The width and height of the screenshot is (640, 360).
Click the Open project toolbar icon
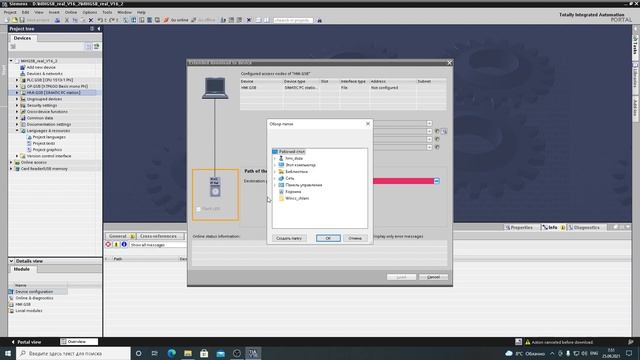point(15,20)
